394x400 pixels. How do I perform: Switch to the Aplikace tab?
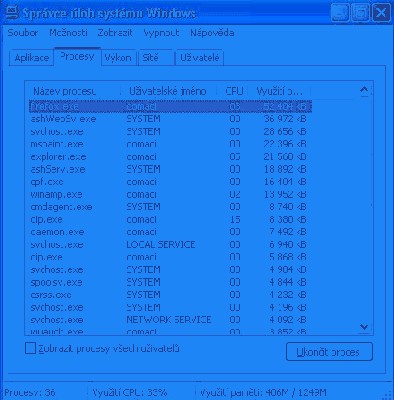[x=32, y=58]
